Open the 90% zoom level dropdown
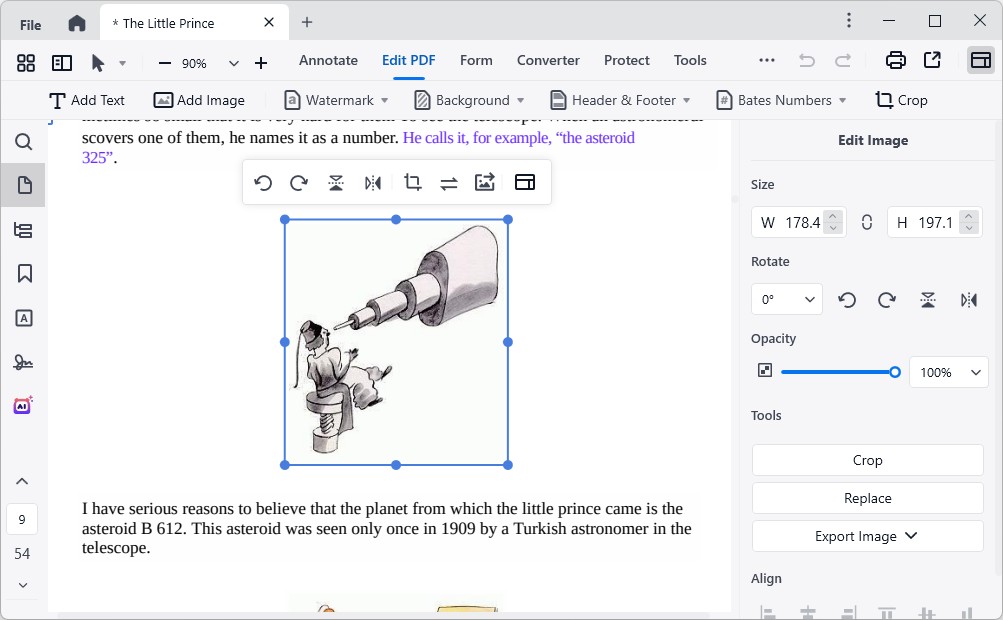Screen dimensions: 1003x620 point(233,63)
